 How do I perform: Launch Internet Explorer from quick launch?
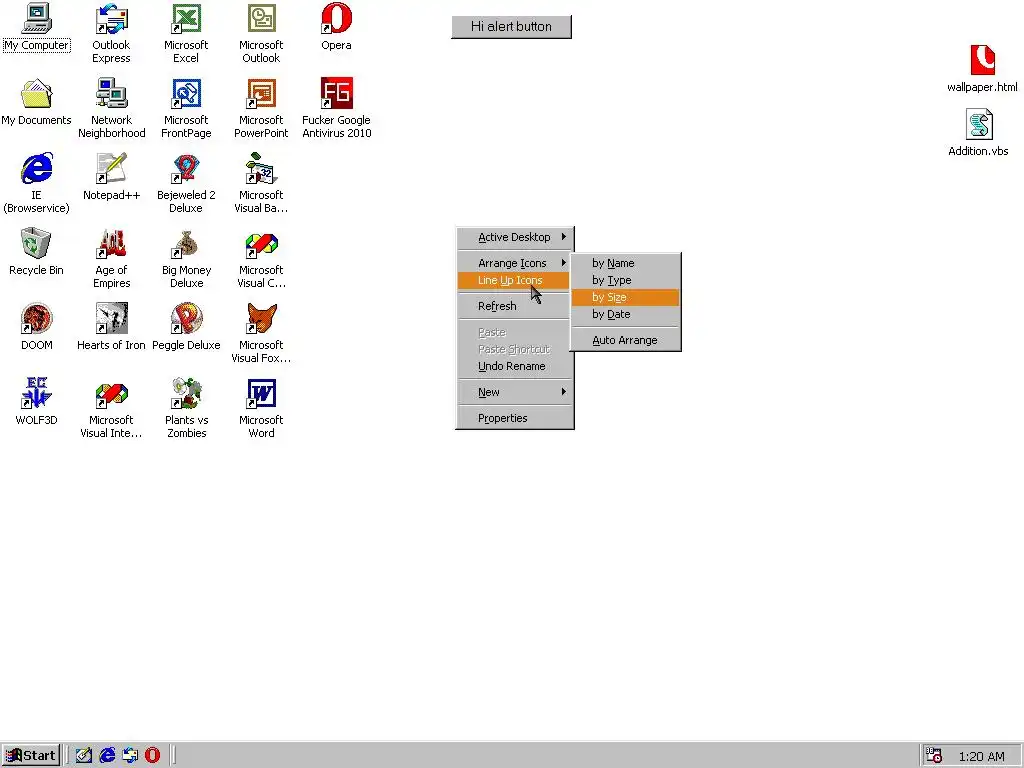pyautogui.click(x=107, y=756)
